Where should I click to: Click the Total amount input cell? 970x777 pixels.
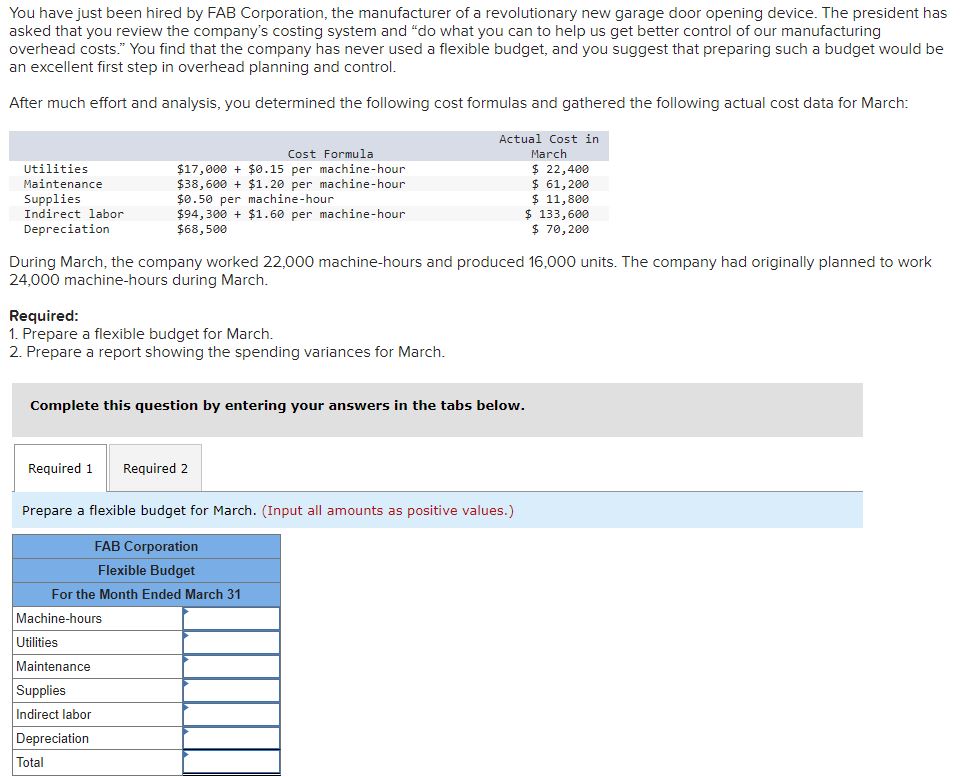click(231, 762)
